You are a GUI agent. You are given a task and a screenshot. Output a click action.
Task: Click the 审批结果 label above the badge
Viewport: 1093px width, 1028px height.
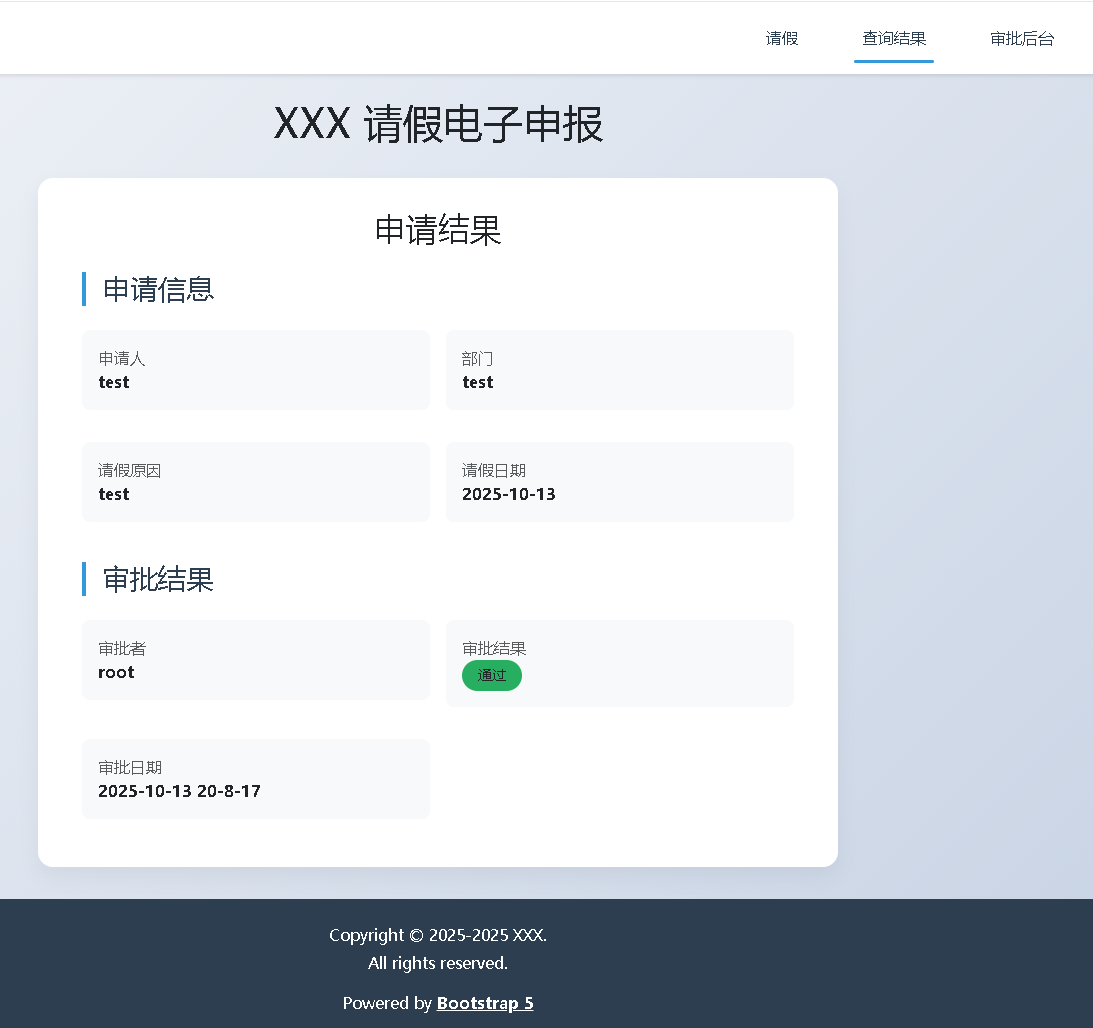pyautogui.click(x=493, y=648)
